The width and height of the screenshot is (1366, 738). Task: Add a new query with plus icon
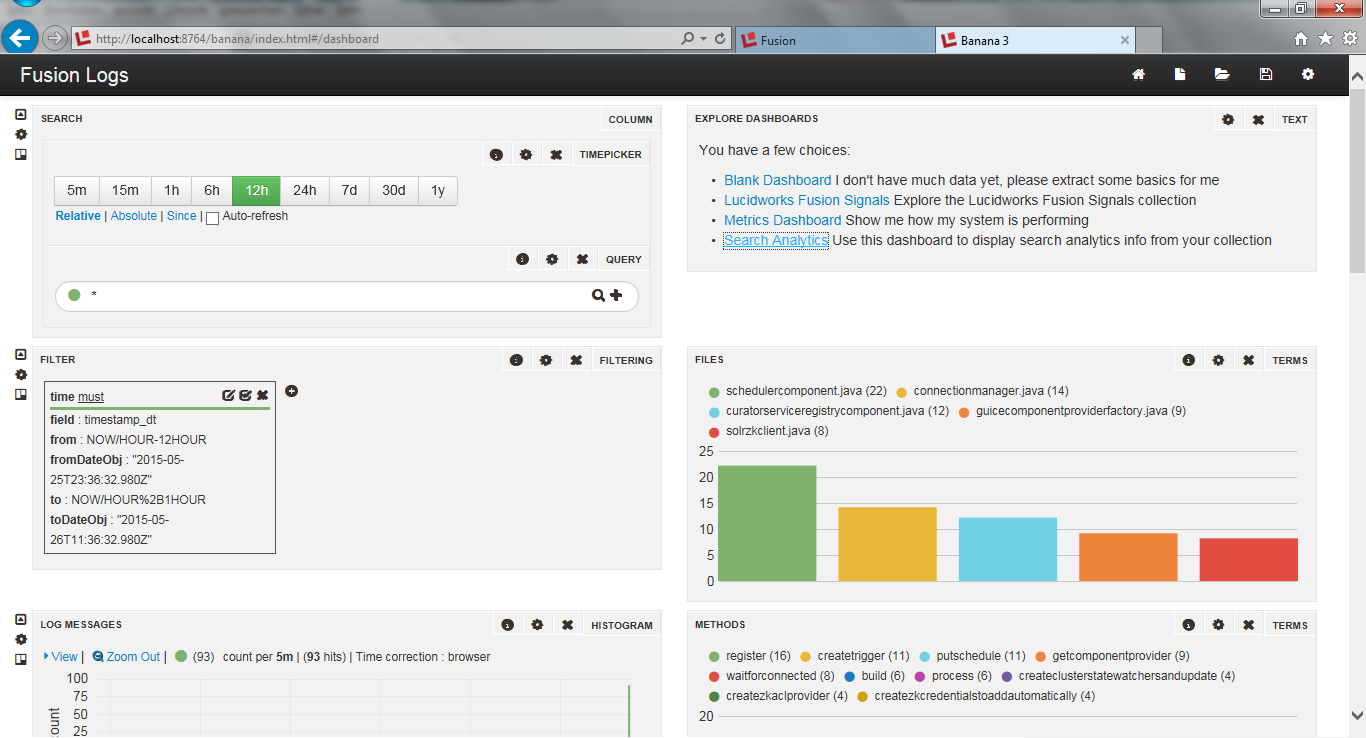tap(616, 295)
